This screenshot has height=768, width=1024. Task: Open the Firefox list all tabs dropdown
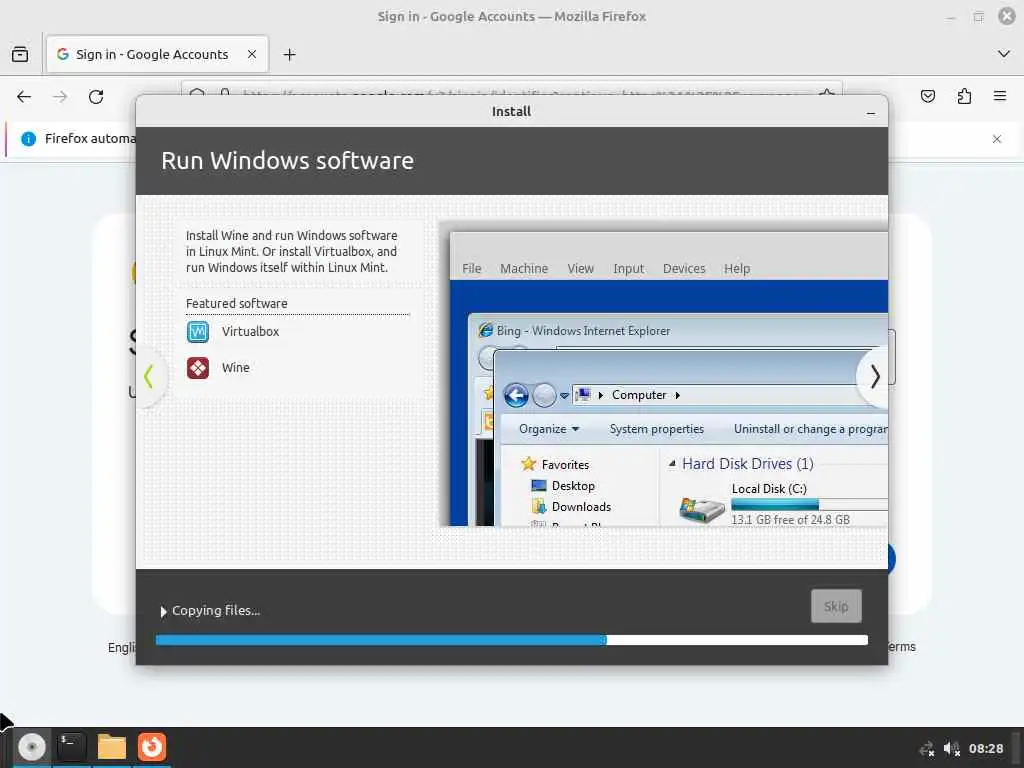click(x=1004, y=54)
